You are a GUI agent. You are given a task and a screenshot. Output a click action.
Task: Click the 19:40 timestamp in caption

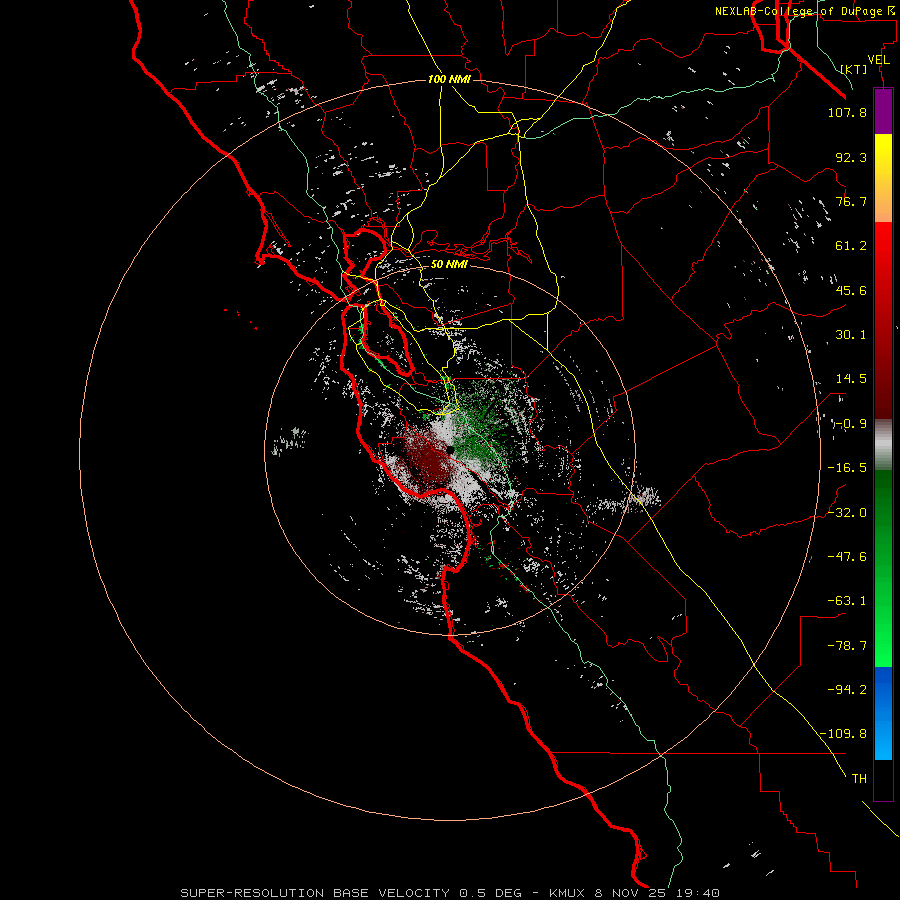click(697, 893)
